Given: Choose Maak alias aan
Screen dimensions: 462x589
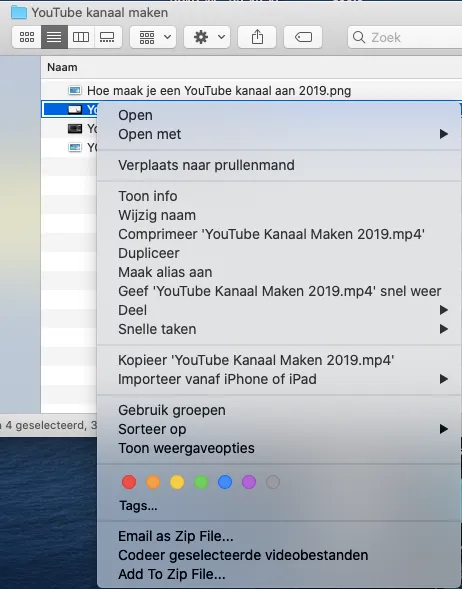Looking at the screenshot, I should tap(279, 272).
